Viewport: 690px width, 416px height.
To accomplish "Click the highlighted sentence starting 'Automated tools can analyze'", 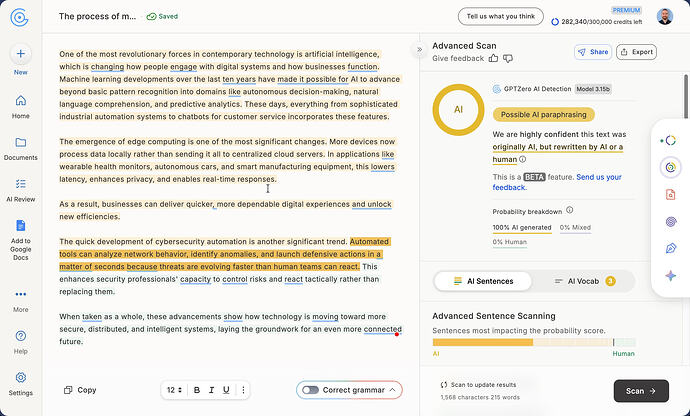I will 220,254.
